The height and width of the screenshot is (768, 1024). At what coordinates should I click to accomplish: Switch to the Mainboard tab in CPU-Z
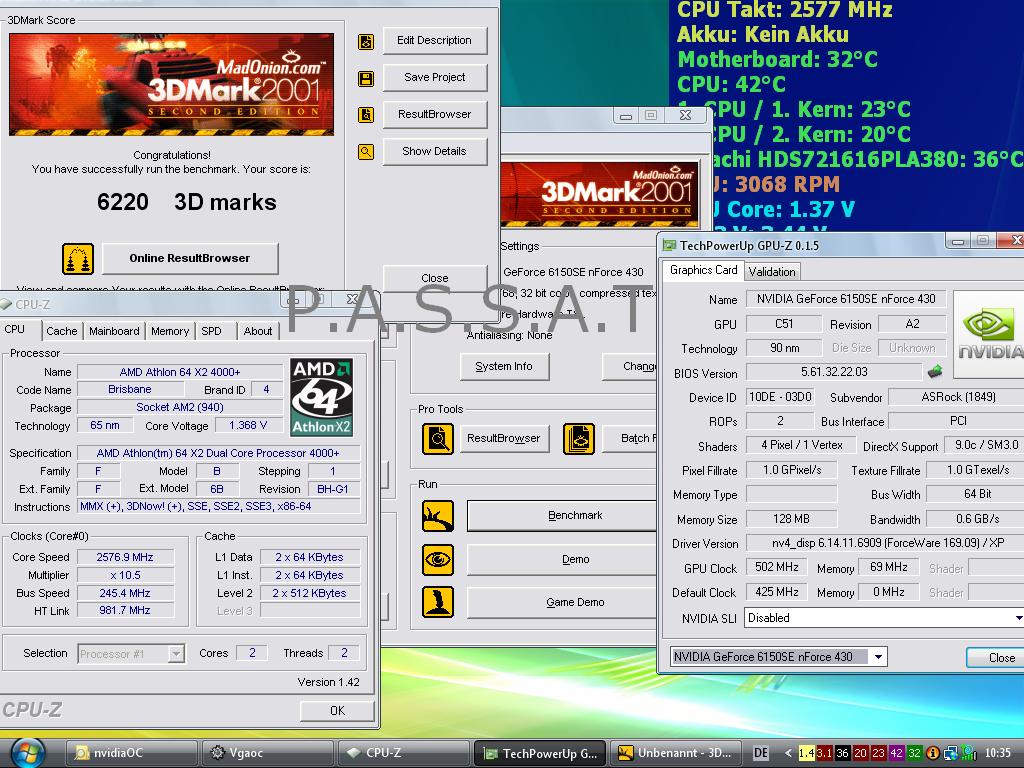114,331
